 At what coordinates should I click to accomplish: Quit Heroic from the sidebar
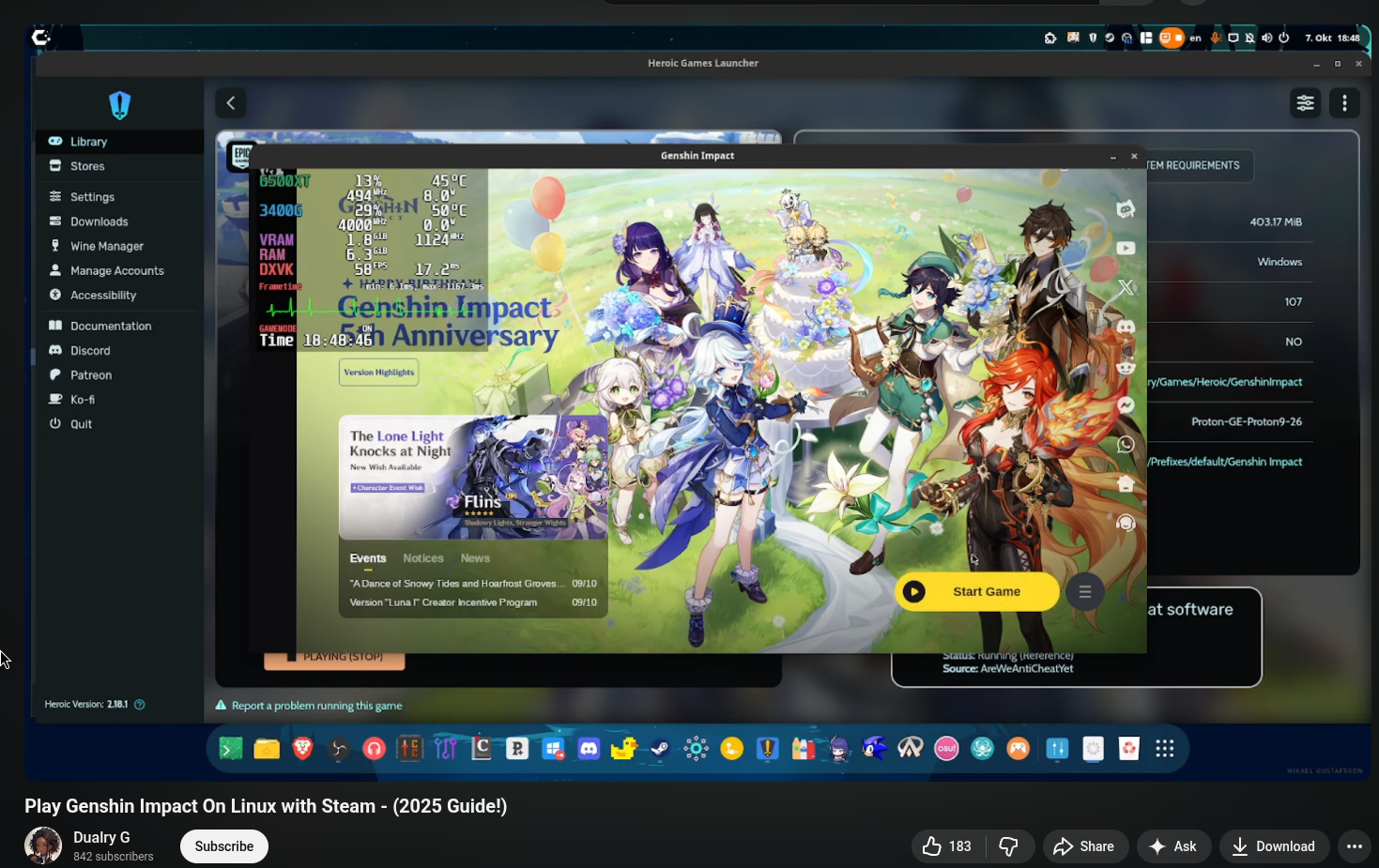(119, 423)
